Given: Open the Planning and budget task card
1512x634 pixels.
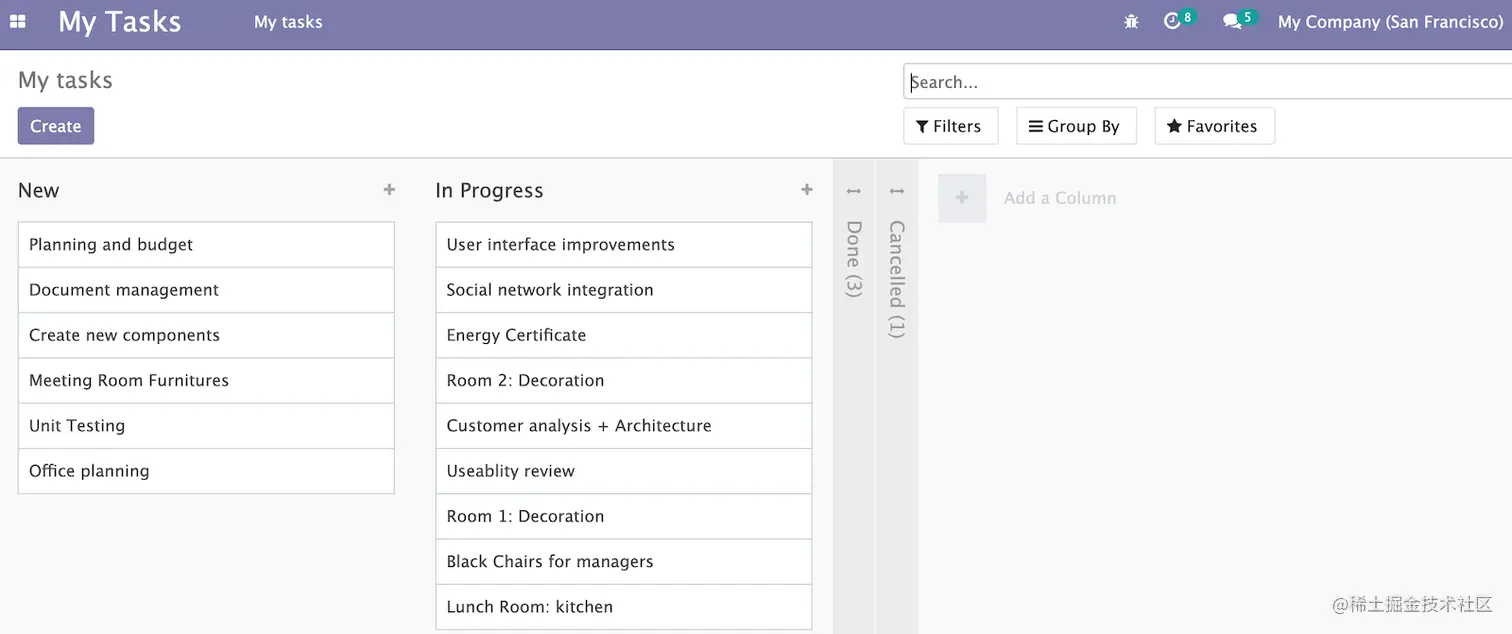Looking at the screenshot, I should (206, 245).
